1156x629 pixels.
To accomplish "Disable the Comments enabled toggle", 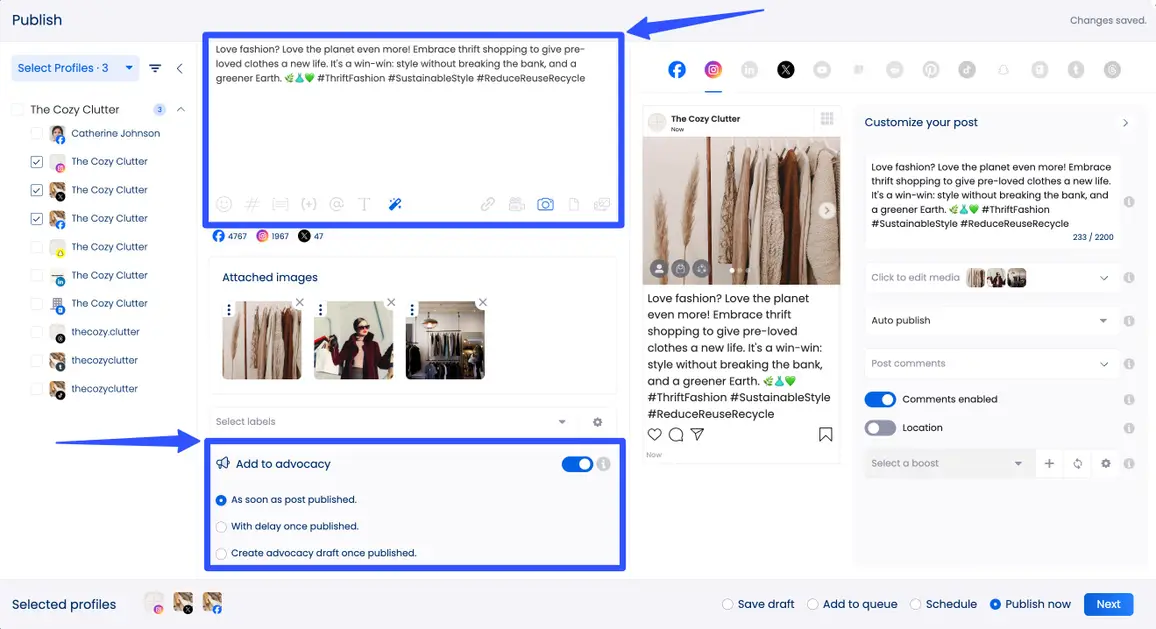I will [880, 399].
